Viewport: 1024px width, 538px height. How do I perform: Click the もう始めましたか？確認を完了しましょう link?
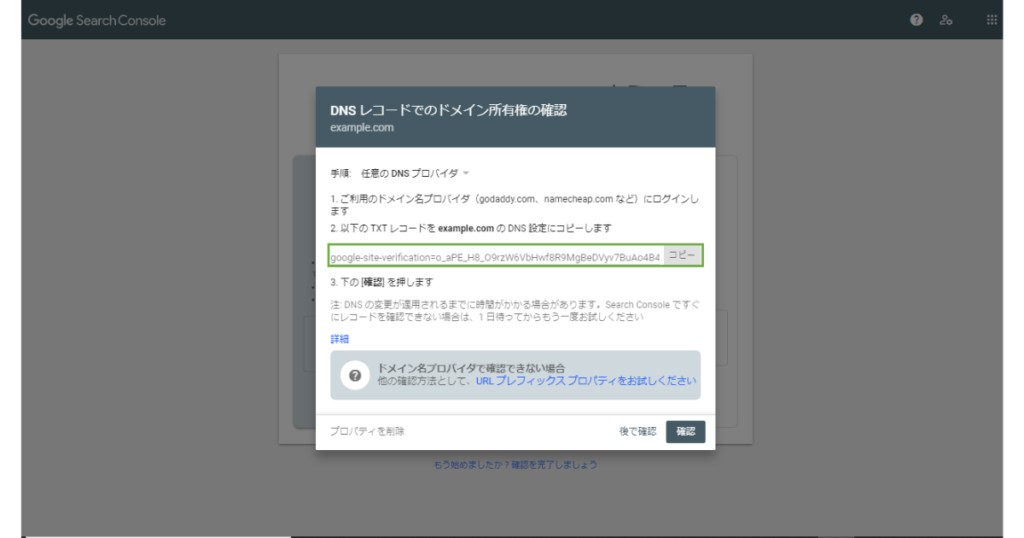point(515,465)
